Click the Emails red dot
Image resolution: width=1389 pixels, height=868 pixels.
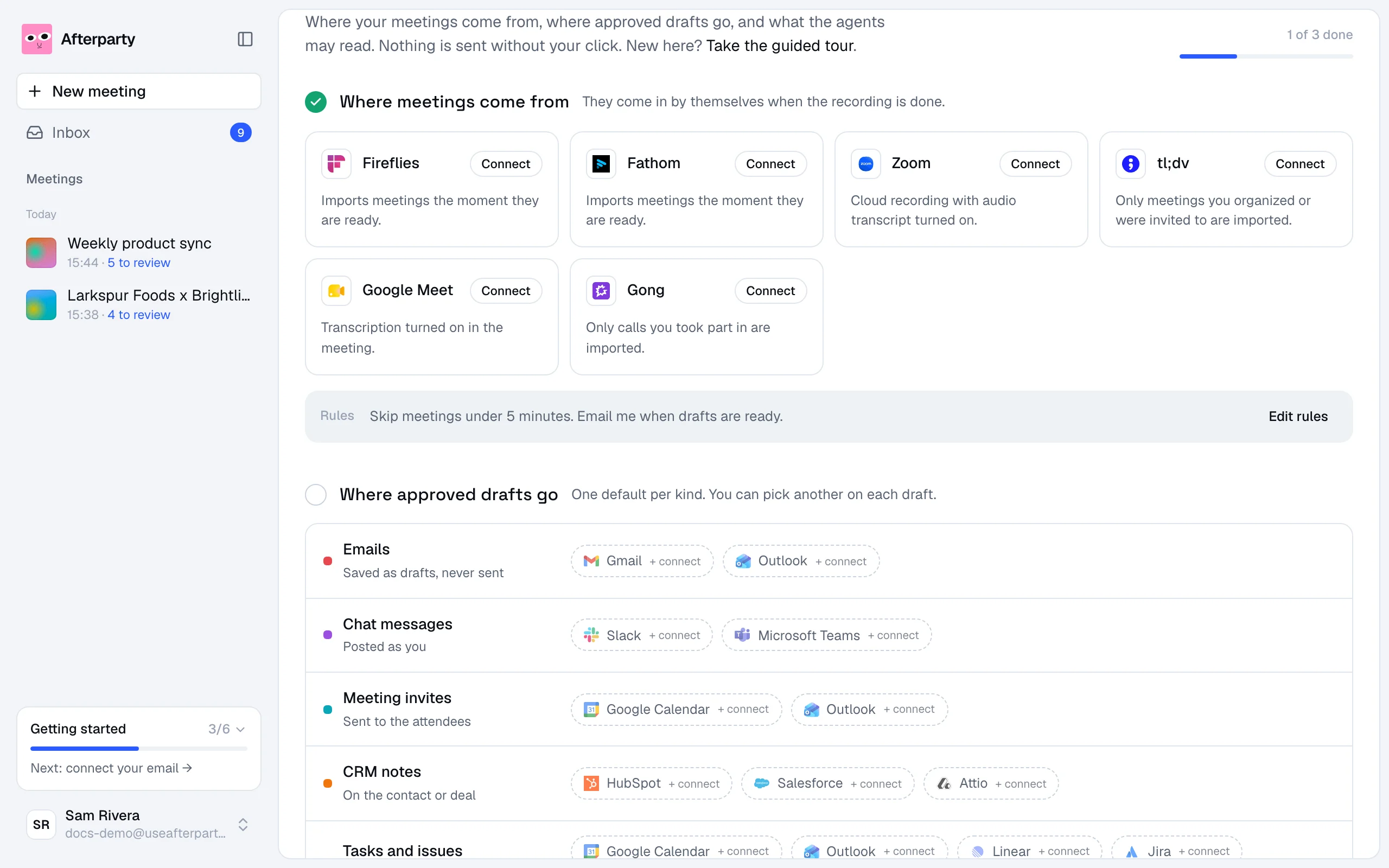328,561
